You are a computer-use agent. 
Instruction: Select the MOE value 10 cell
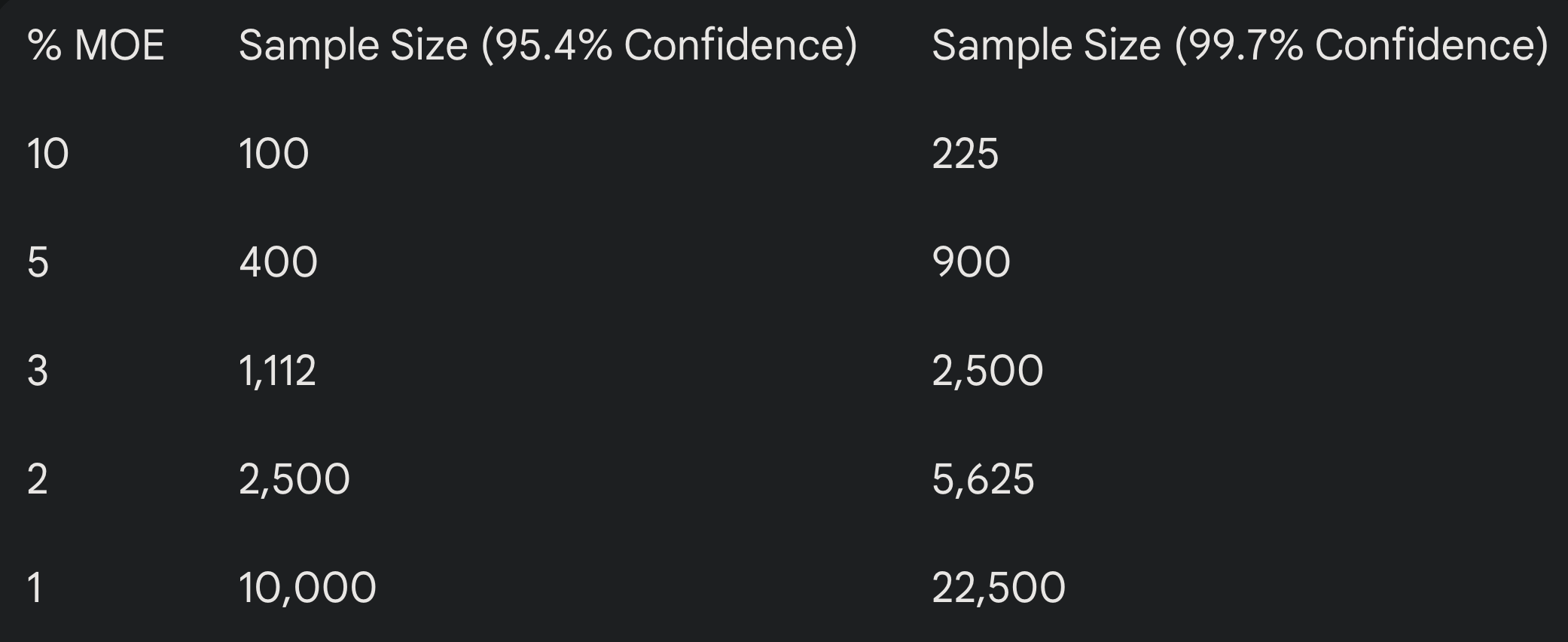pos(48,154)
